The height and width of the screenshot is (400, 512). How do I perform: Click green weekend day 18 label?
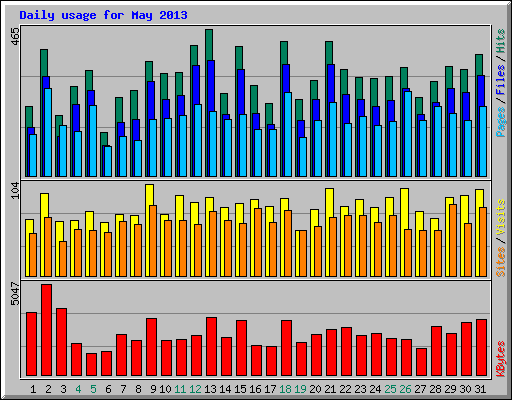pyautogui.click(x=285, y=389)
